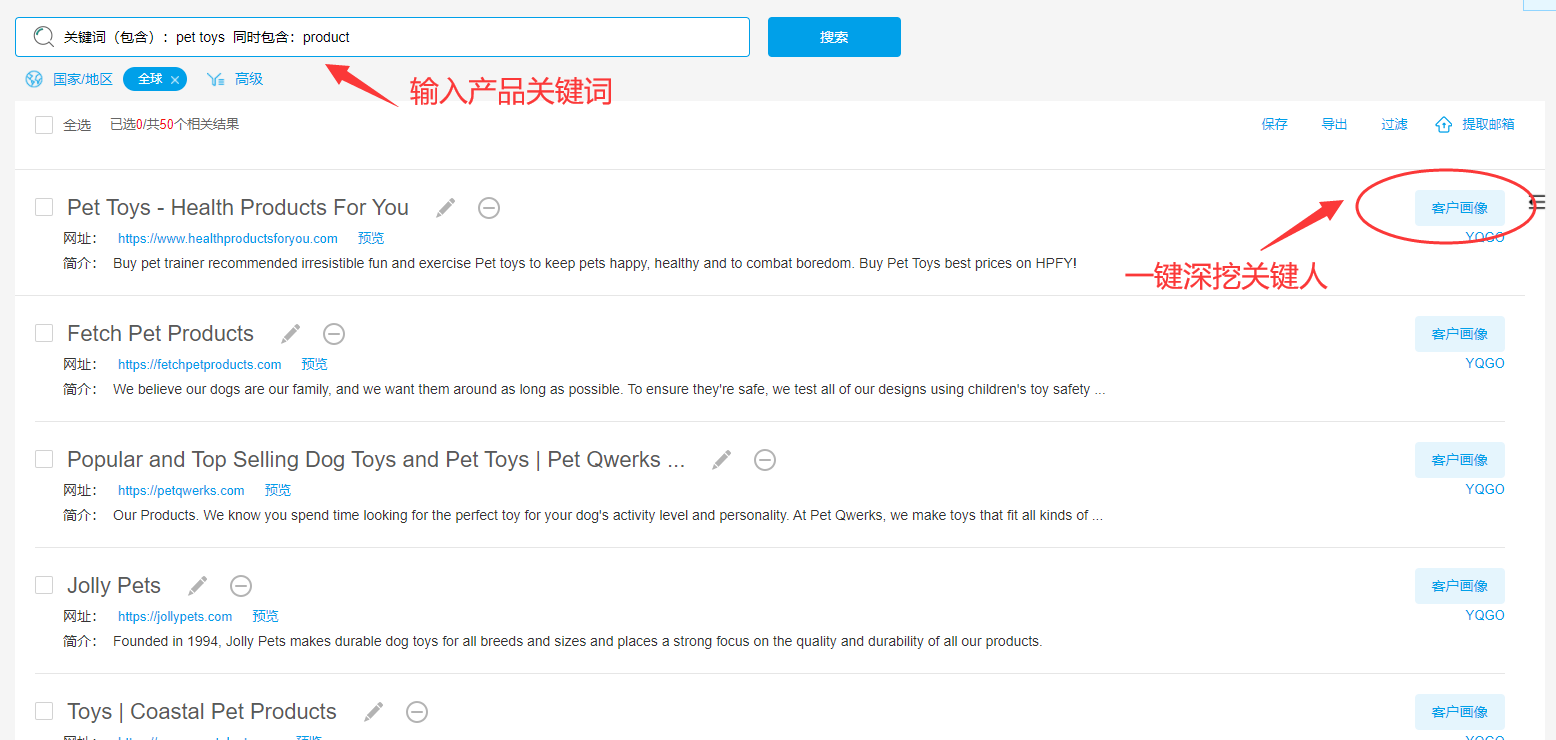Open 客户画像 for Jolly Pets
Viewport: 1556px width, 740px height.
(x=1460, y=586)
